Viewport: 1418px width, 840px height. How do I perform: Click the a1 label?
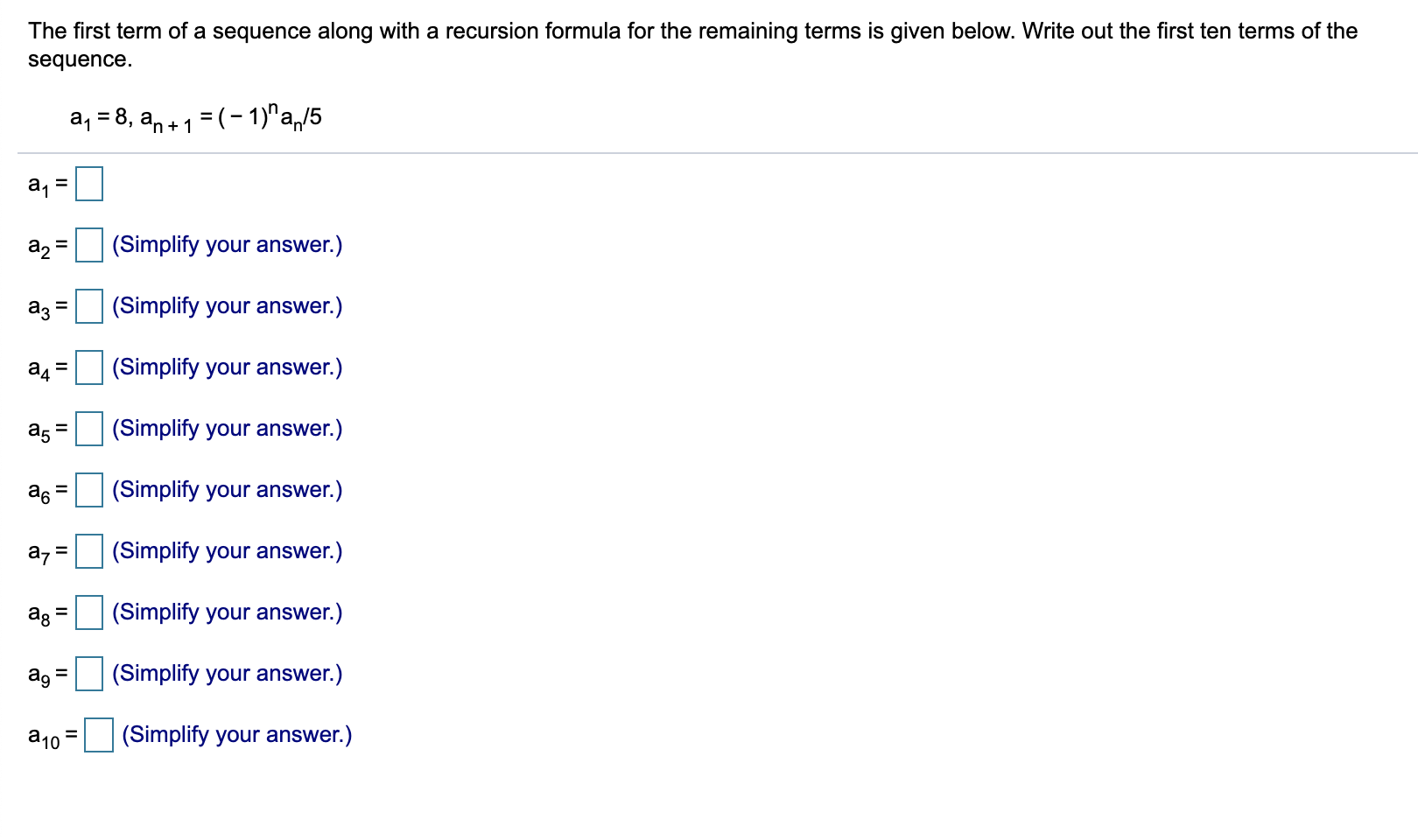coord(39,185)
